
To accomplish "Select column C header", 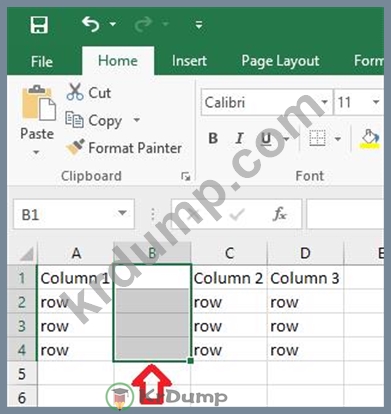I will pos(229,254).
